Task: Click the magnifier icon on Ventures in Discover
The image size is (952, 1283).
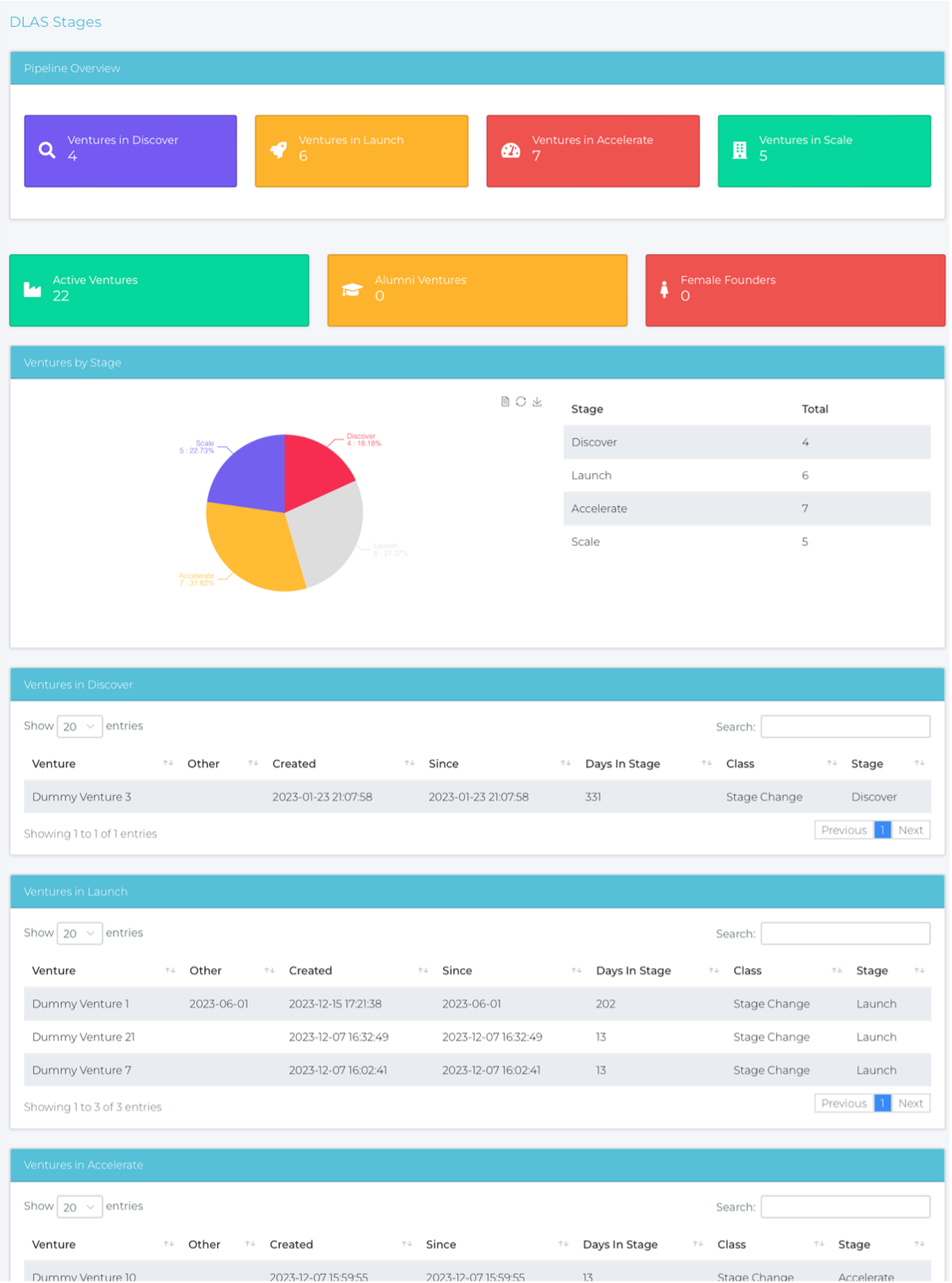Action: click(x=47, y=151)
